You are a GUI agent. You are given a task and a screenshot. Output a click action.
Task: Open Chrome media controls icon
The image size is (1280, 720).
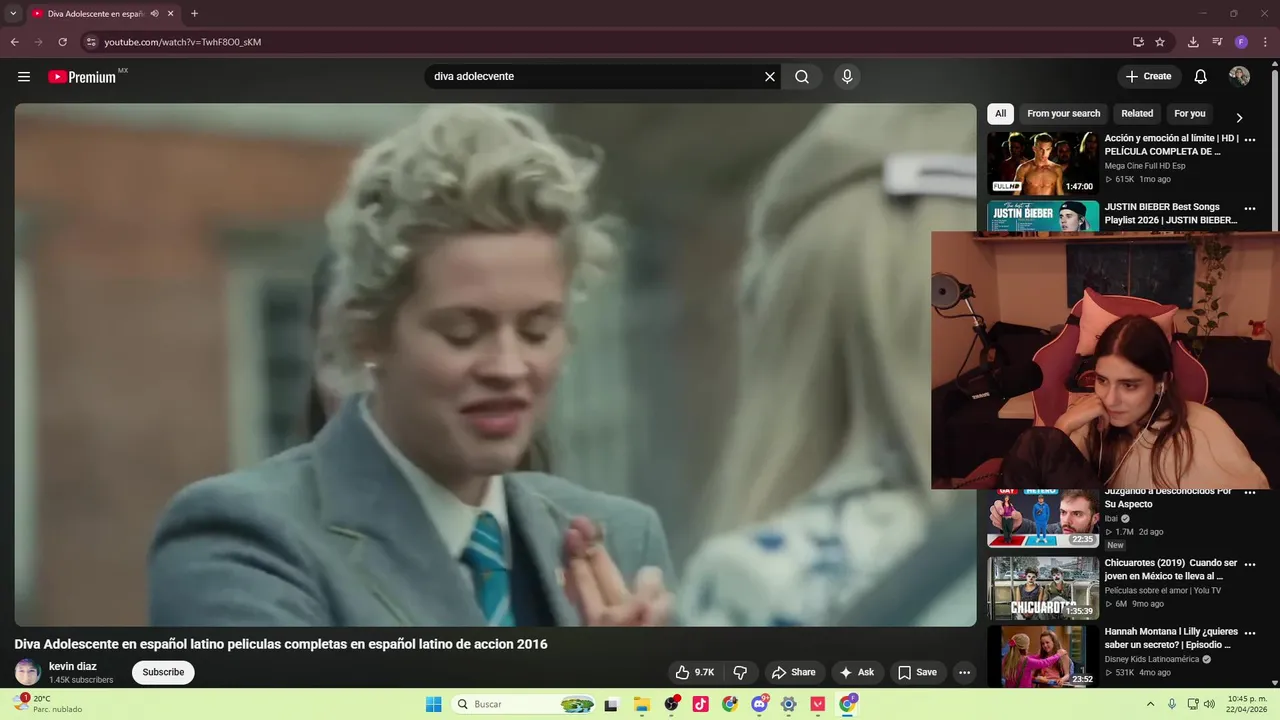[1217, 42]
